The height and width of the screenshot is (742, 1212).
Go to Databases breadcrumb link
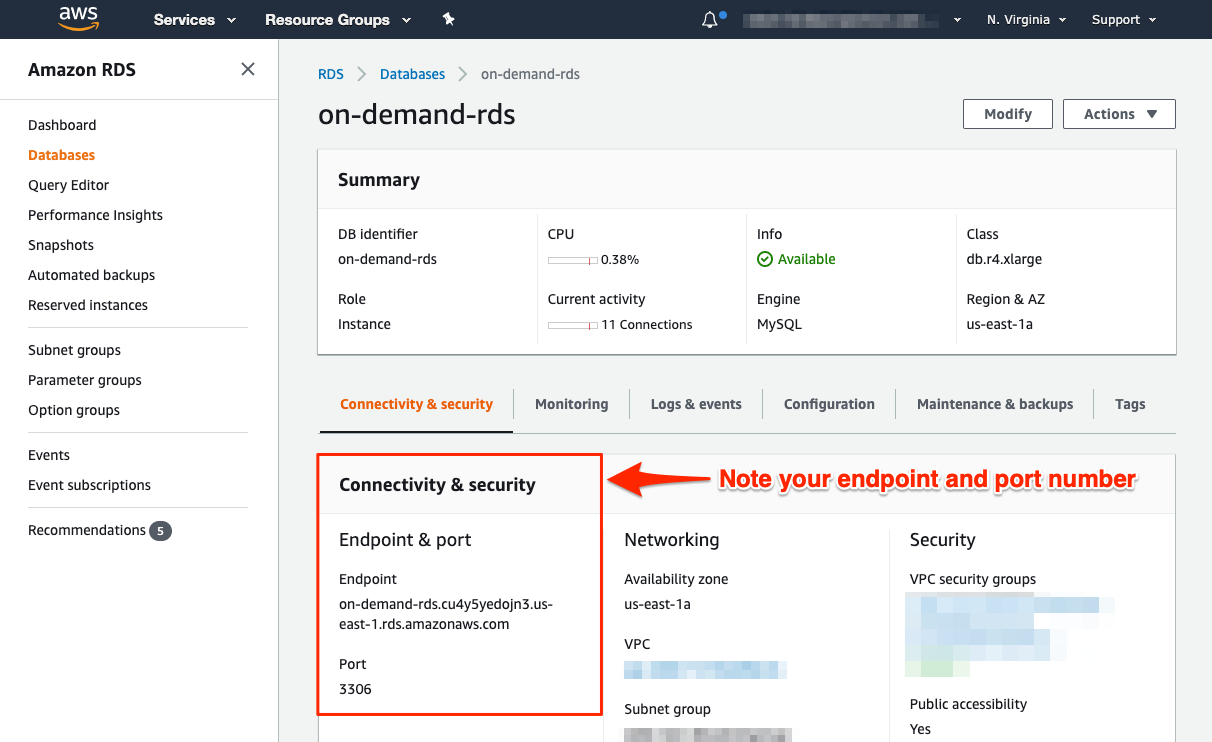pyautogui.click(x=413, y=74)
